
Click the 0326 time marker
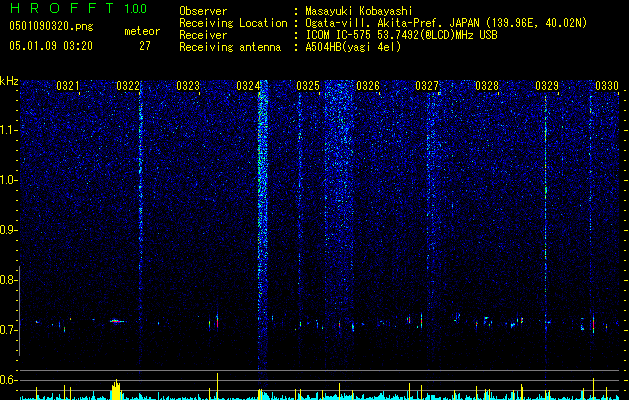[368, 86]
